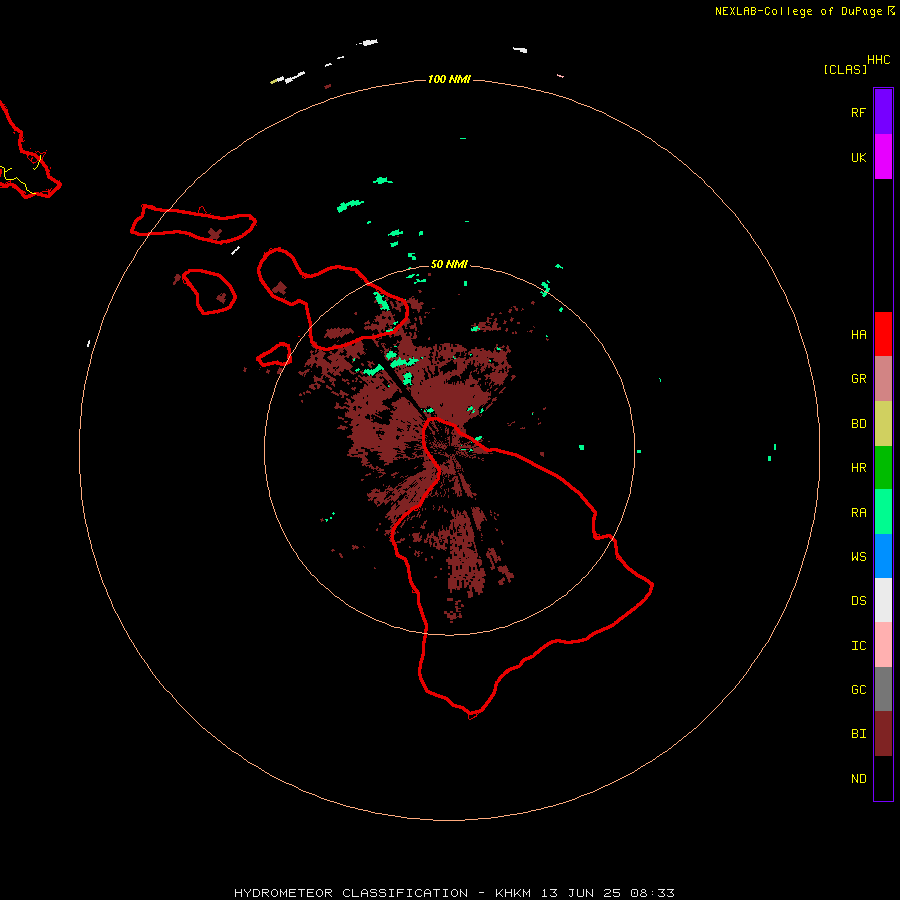Click the ND legend label

858,778
